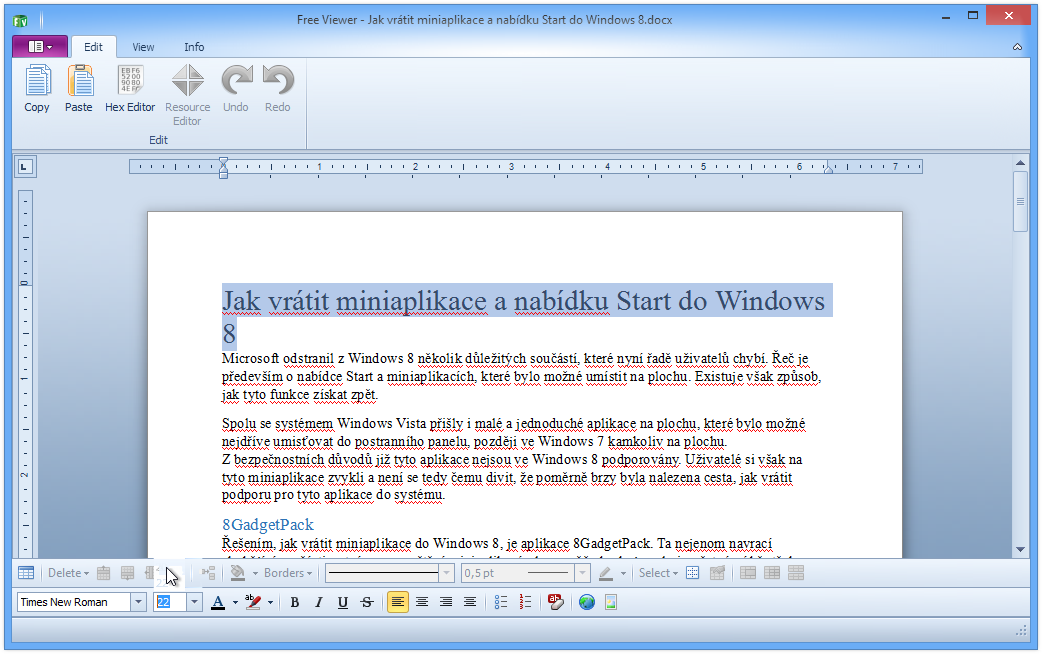
Task: Click the Free Viewer app icon in title bar
Action: 21,21
